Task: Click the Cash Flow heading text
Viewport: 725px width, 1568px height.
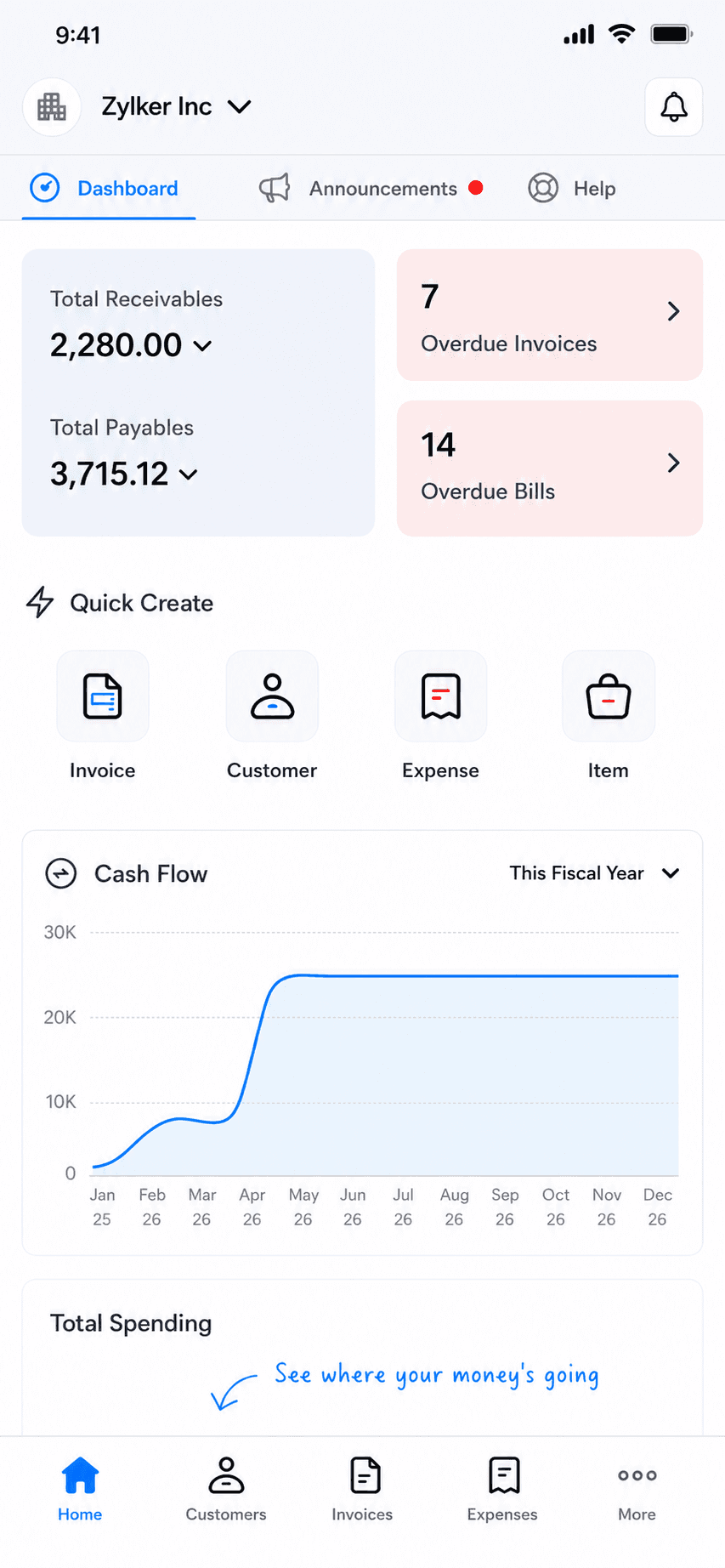Action: [150, 874]
